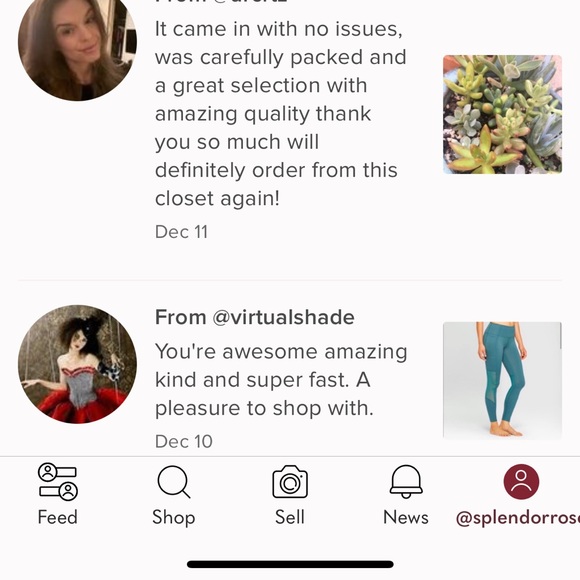Select the Feed tab label

pyautogui.click(x=58, y=517)
